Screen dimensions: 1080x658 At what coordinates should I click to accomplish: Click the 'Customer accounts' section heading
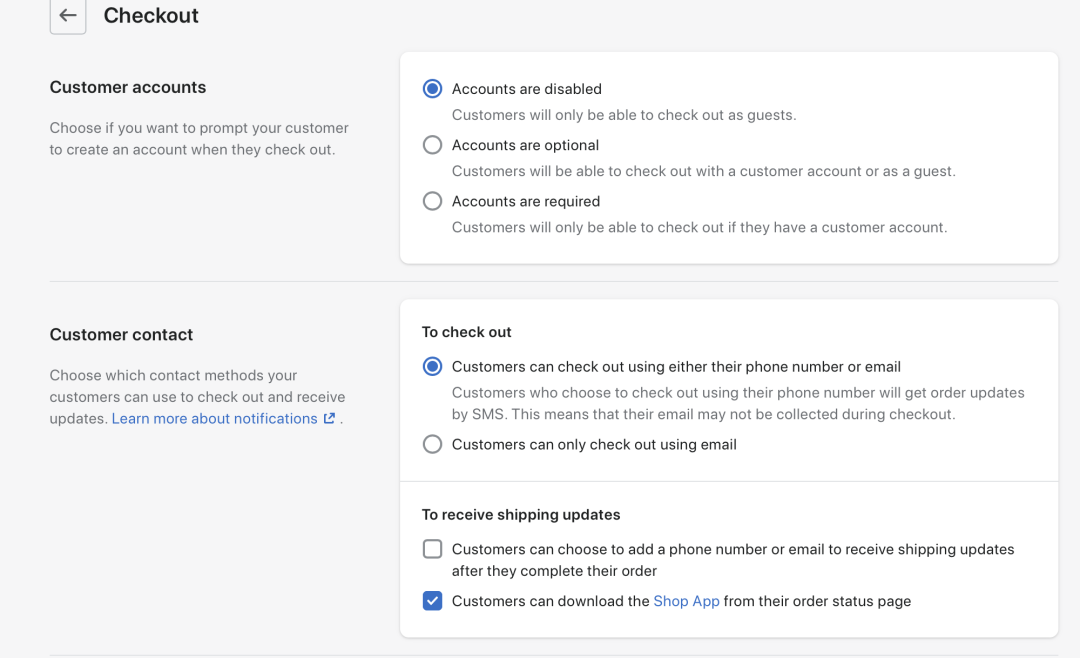128,87
